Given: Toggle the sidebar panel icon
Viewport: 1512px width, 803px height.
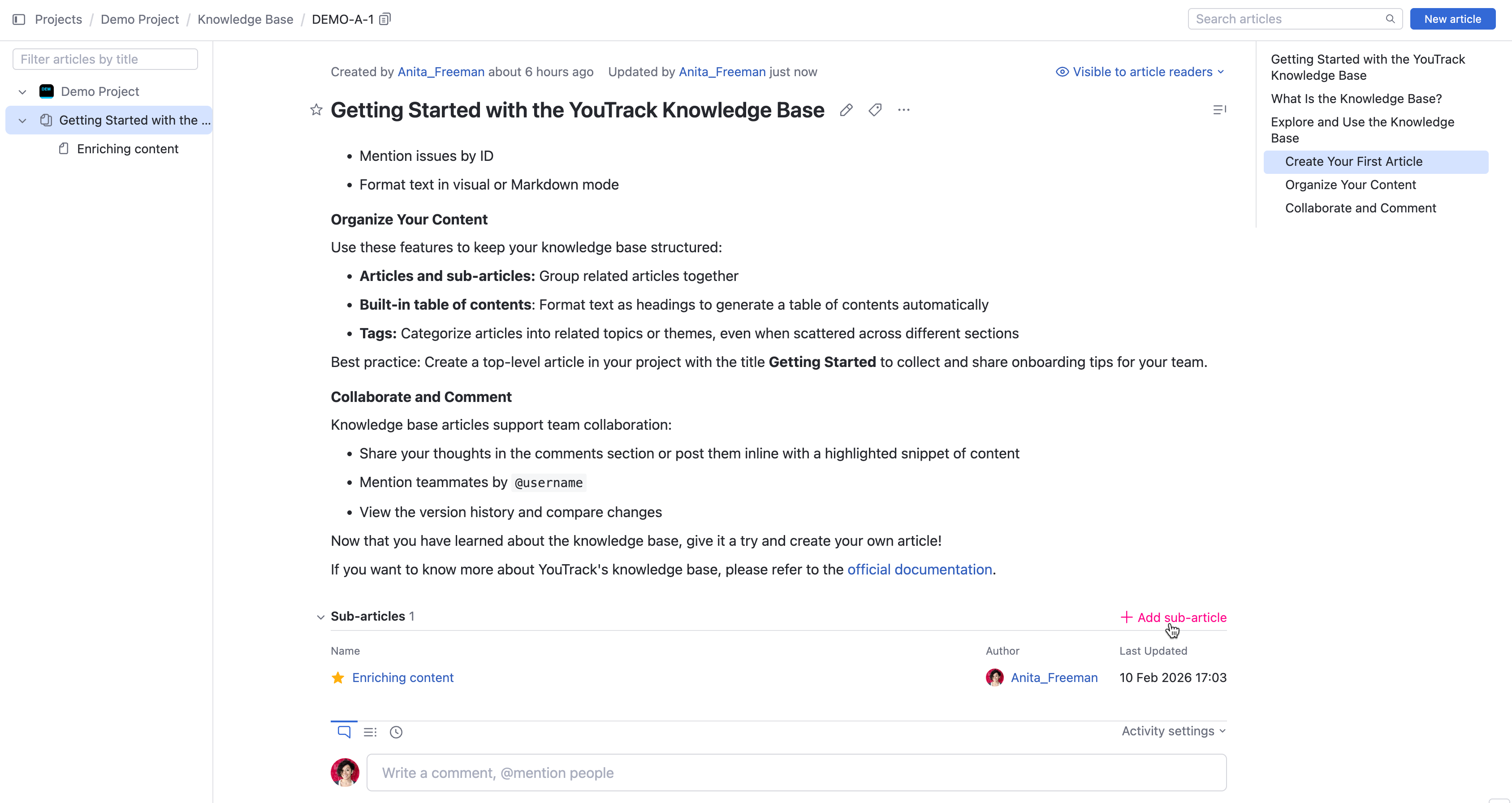Looking at the screenshot, I should tap(19, 19).
